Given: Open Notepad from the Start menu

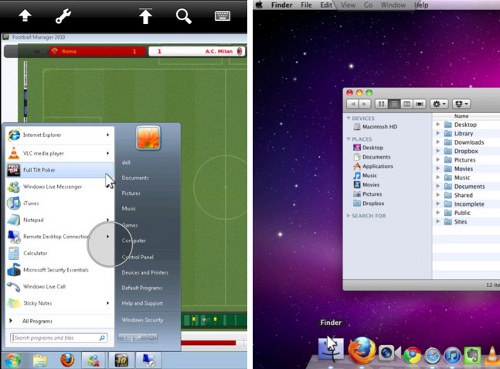Looking at the screenshot, I should coord(60,220).
